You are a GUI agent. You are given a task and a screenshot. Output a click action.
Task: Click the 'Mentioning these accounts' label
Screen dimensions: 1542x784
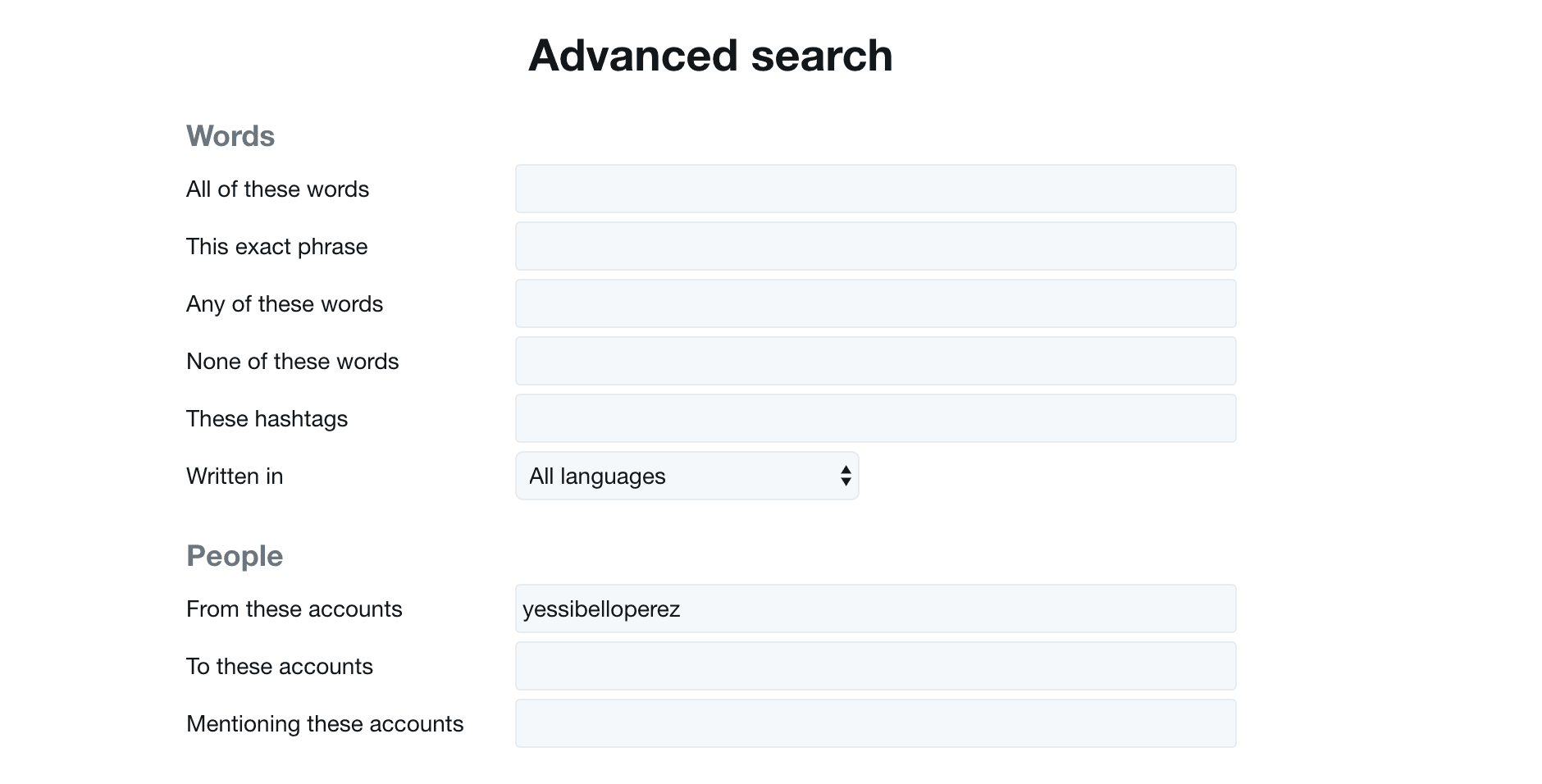pos(325,724)
